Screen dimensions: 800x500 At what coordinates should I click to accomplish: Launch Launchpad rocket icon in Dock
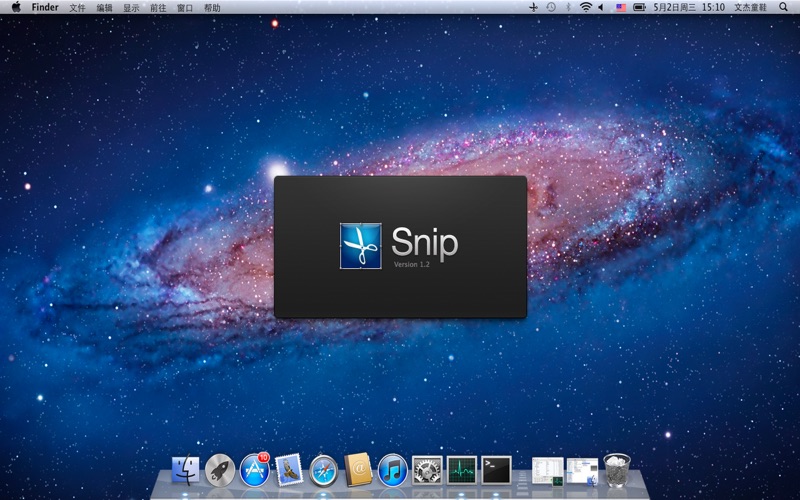(220, 470)
